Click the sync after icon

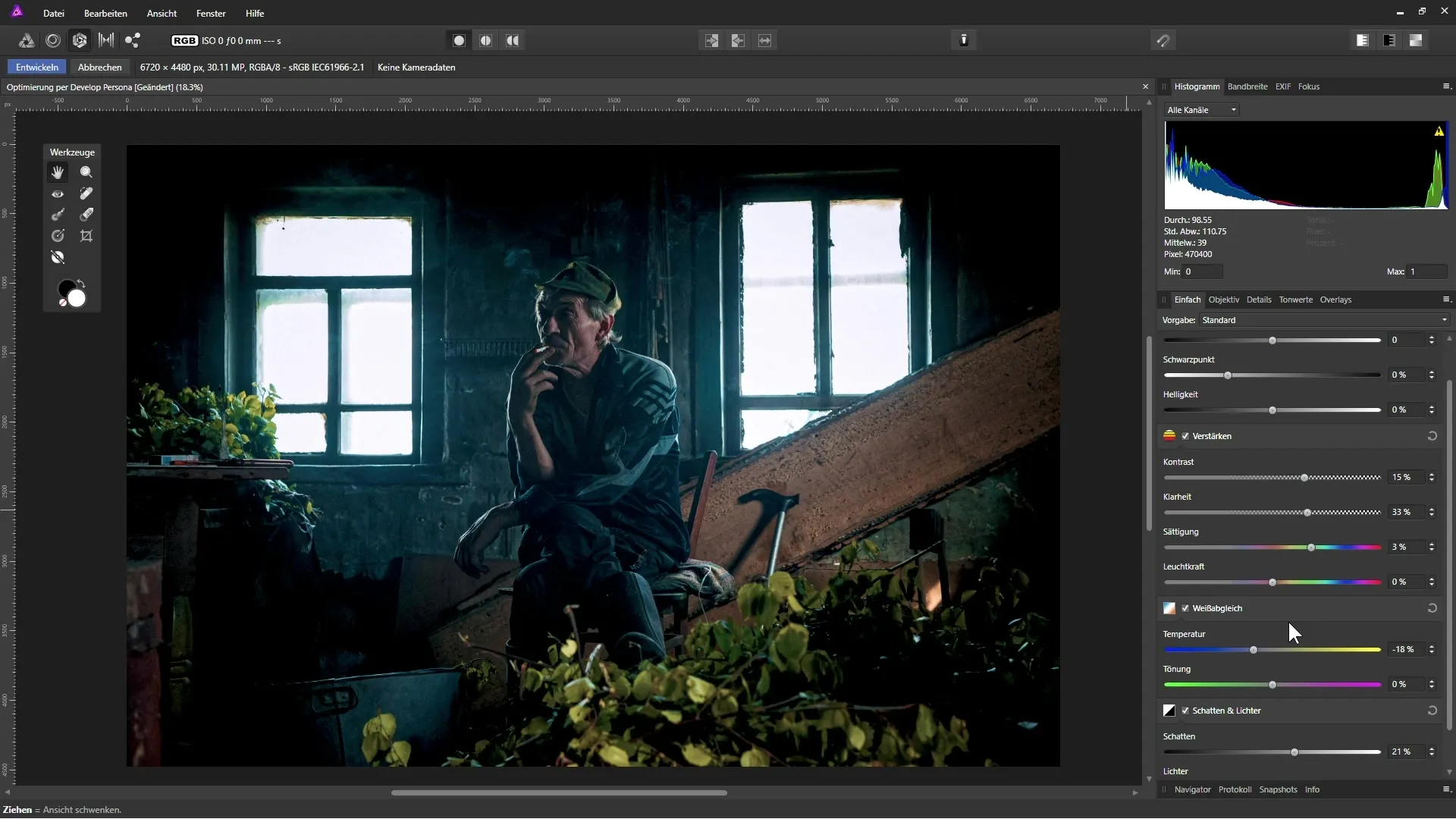[x=738, y=41]
